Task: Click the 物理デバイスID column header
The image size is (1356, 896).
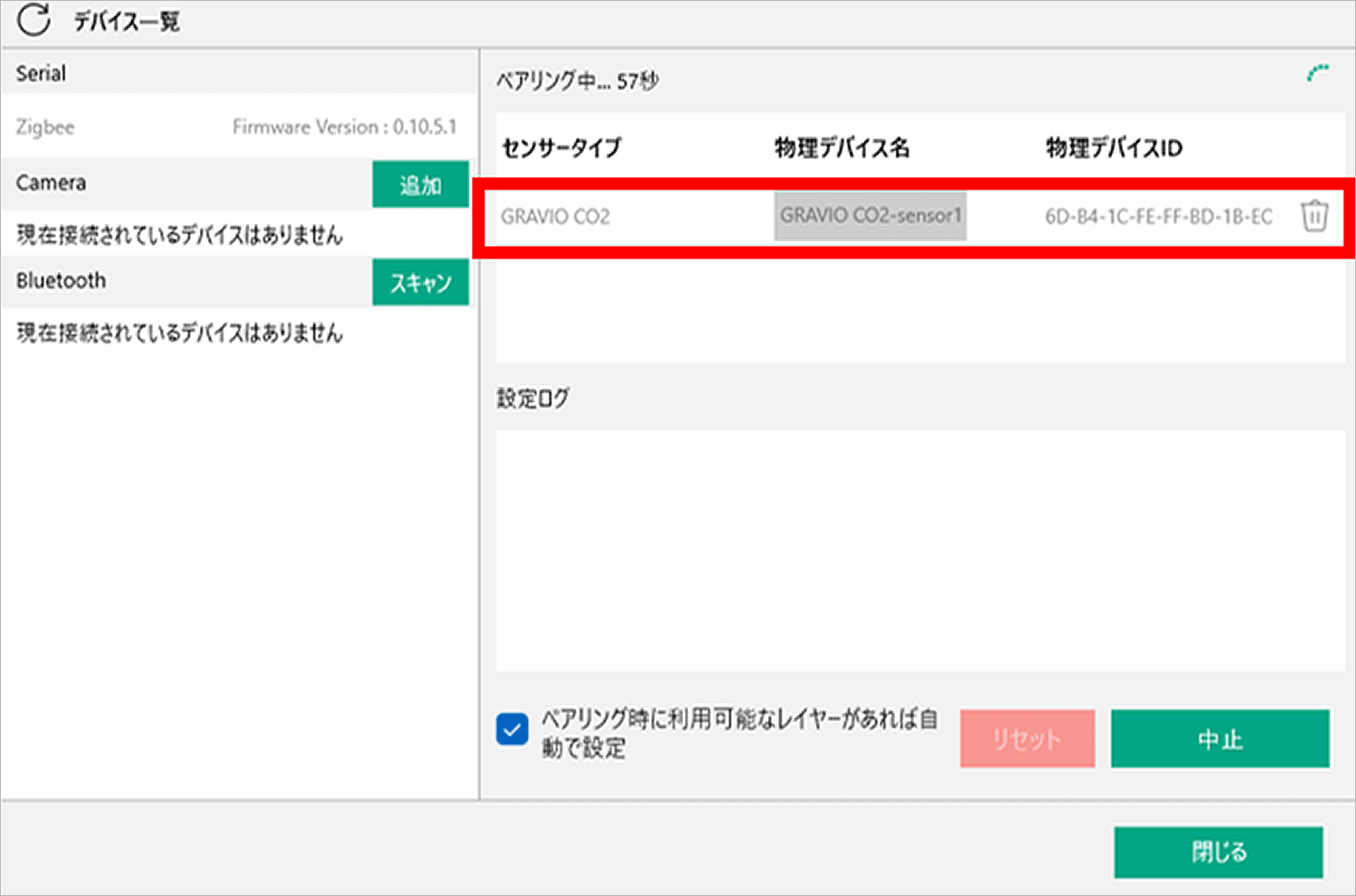Action: click(x=1114, y=147)
